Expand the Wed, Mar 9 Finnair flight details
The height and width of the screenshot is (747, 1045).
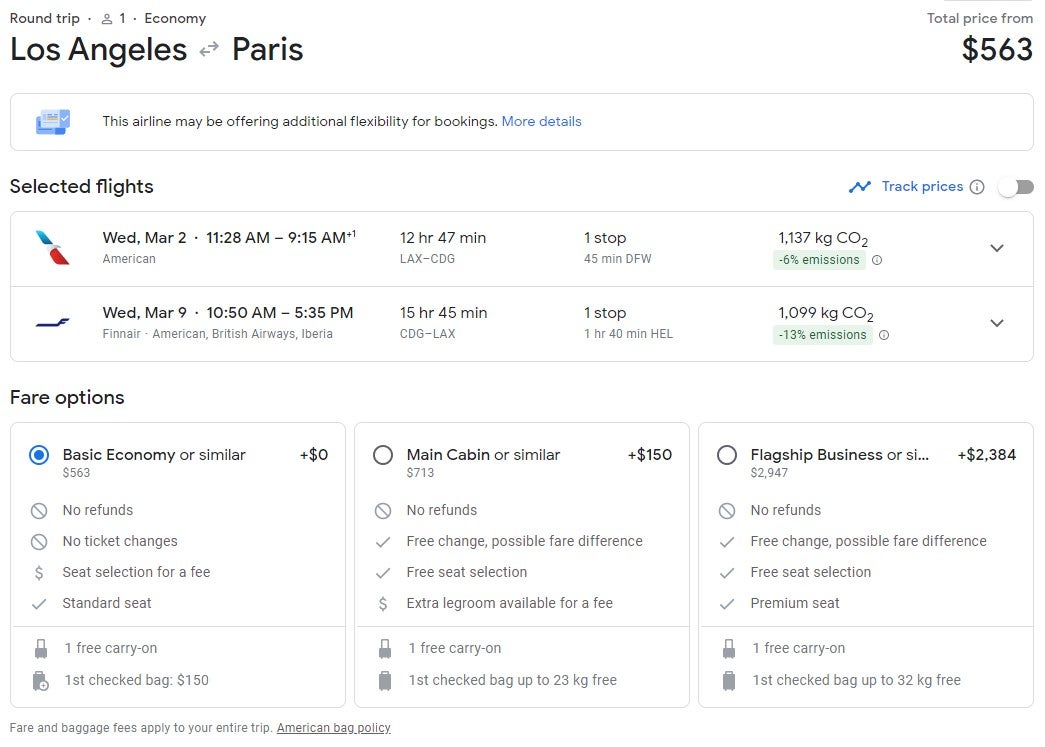point(997,323)
